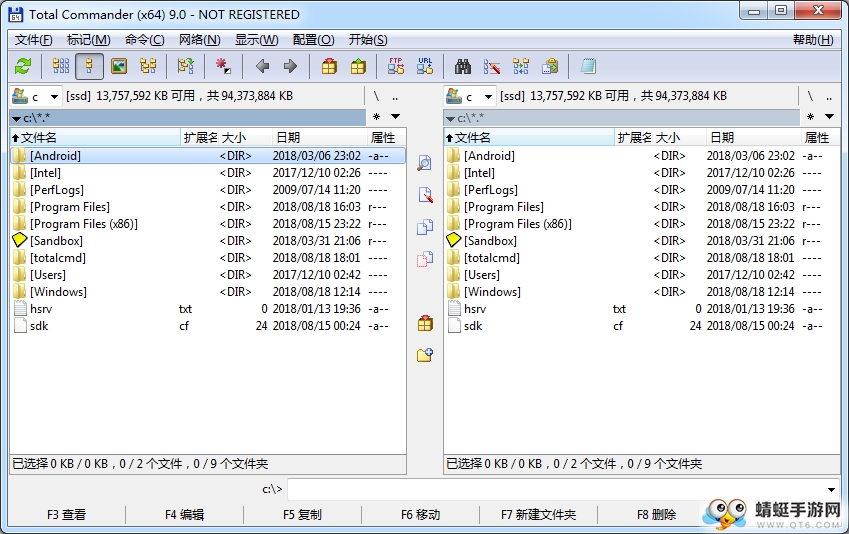Open the 显示(W) menu
849x534 pixels.
[257, 40]
